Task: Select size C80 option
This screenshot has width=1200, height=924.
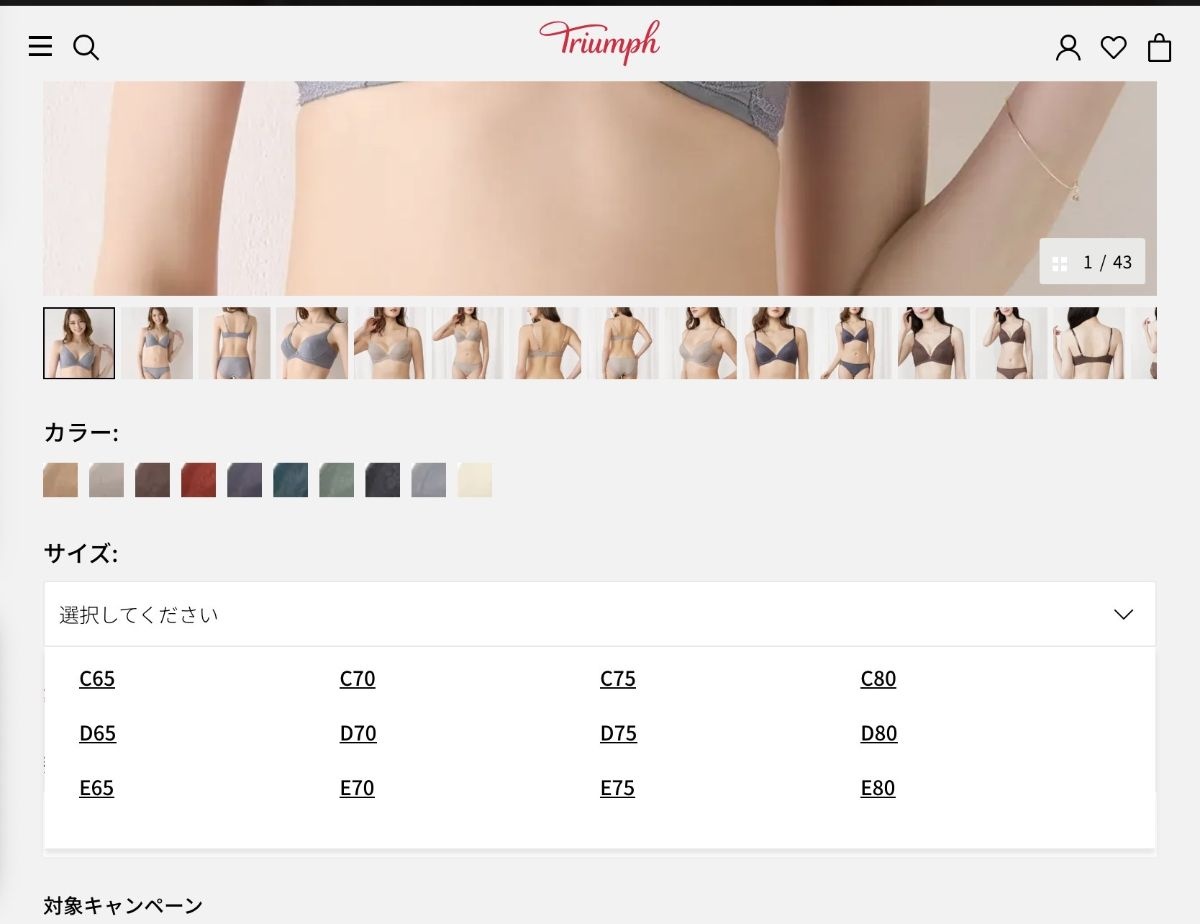Action: pos(878,679)
